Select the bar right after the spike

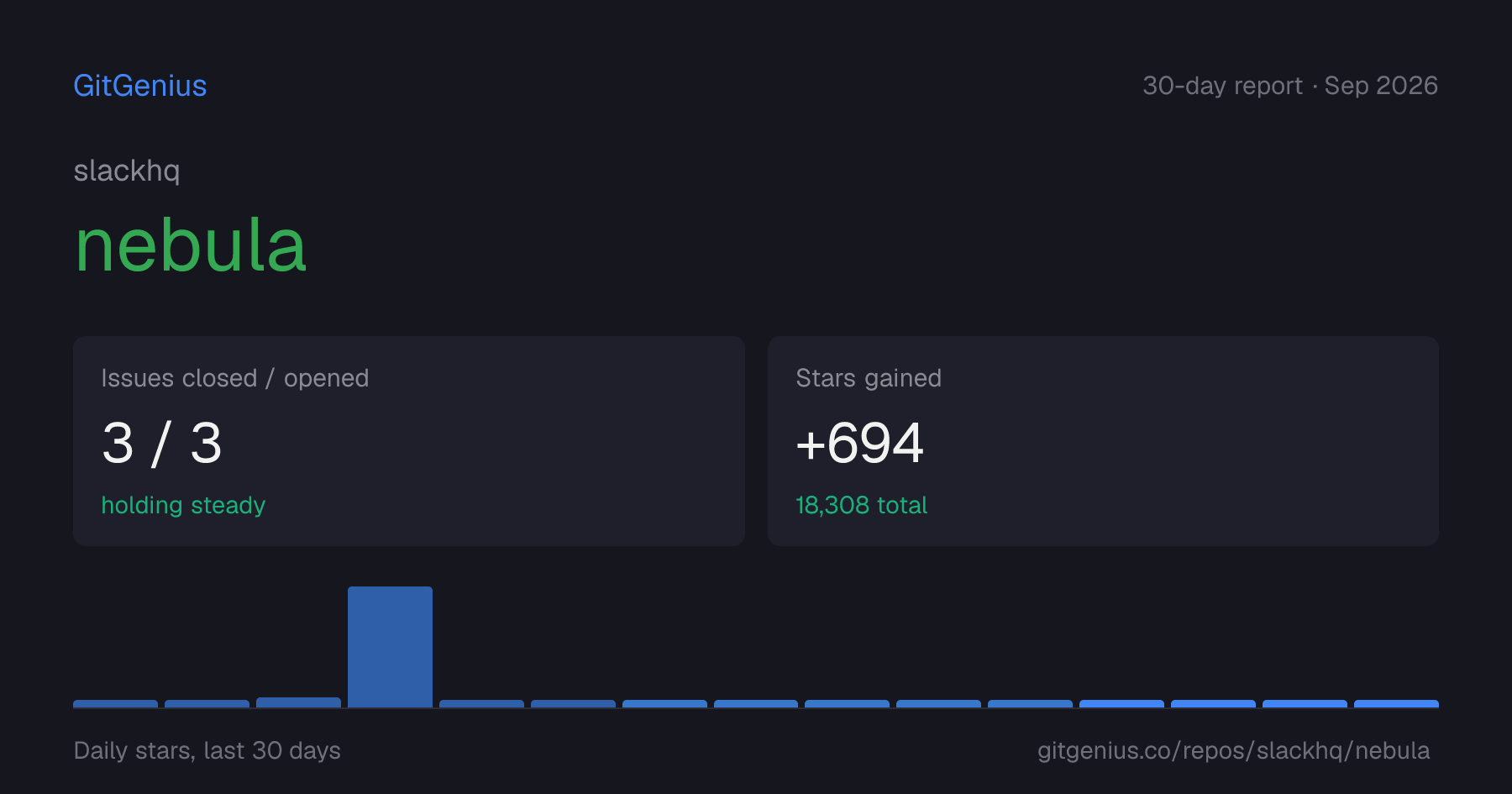click(x=481, y=703)
